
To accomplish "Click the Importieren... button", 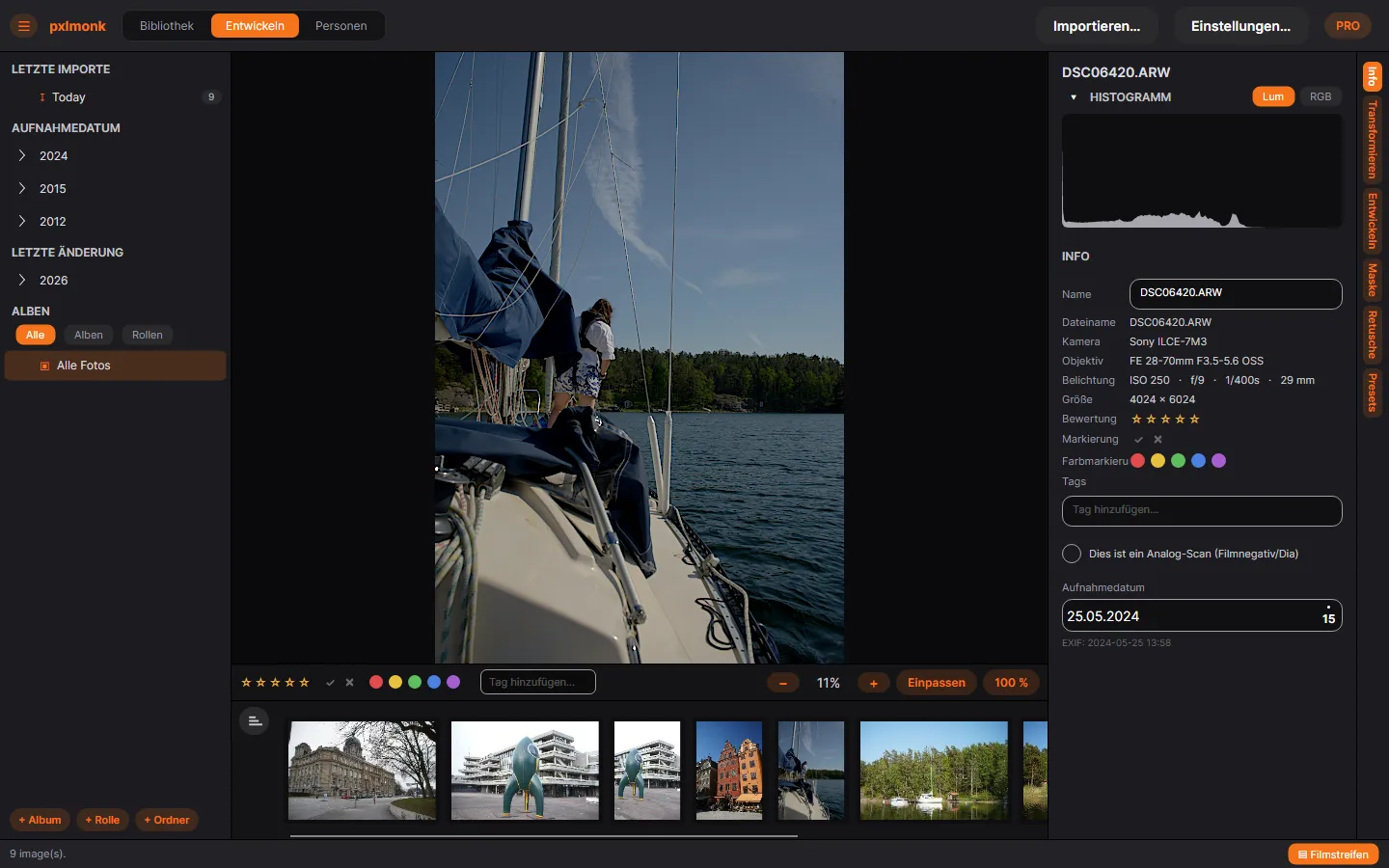I will point(1097,26).
